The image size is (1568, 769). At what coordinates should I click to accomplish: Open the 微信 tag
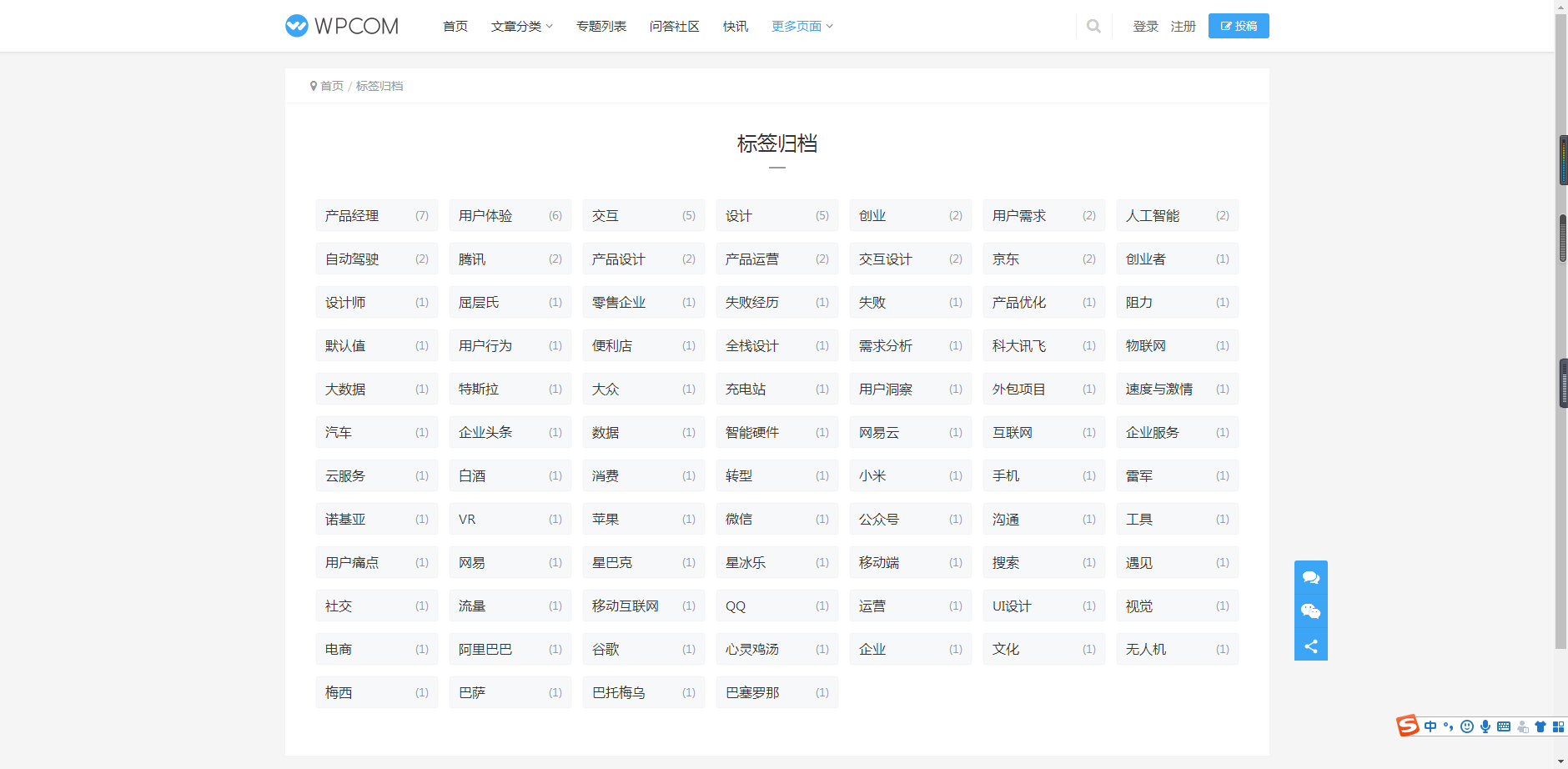pyautogui.click(x=777, y=519)
